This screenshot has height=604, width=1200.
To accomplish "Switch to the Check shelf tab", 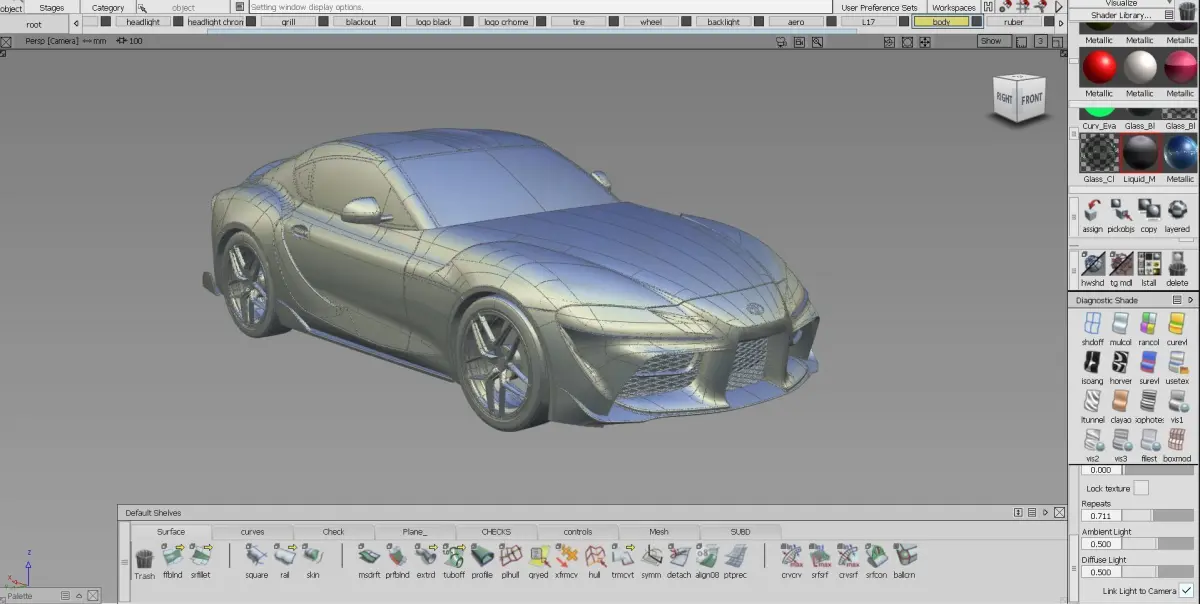I will pyautogui.click(x=334, y=532).
